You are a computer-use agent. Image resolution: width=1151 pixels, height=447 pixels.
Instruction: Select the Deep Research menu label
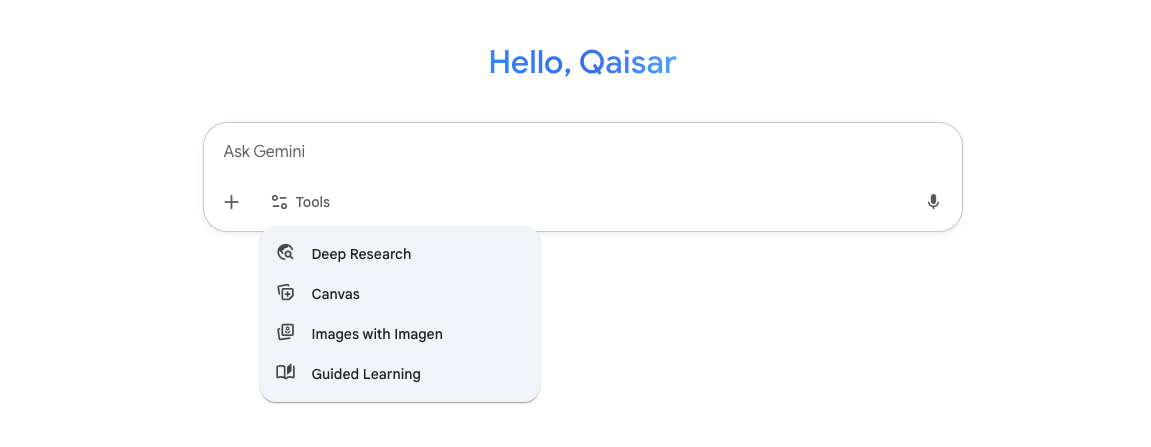[x=361, y=254]
